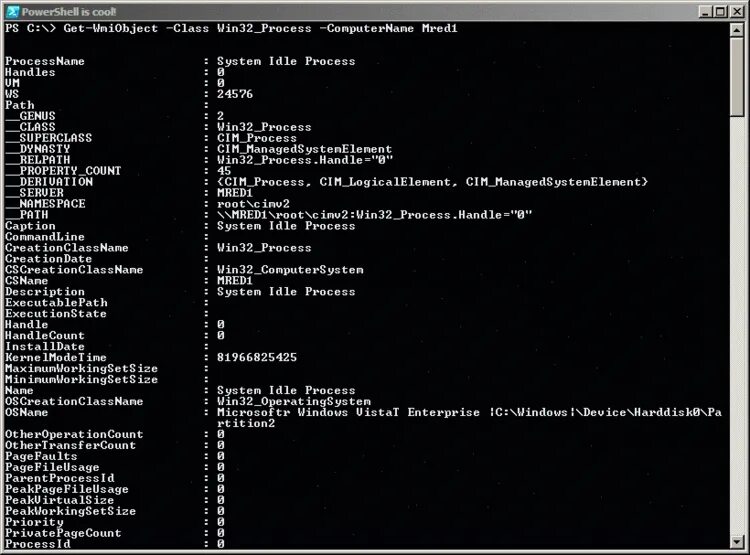The width and height of the screenshot is (750, 555).
Task: Open the PowerShell icon system menu
Action: click(x=13, y=11)
